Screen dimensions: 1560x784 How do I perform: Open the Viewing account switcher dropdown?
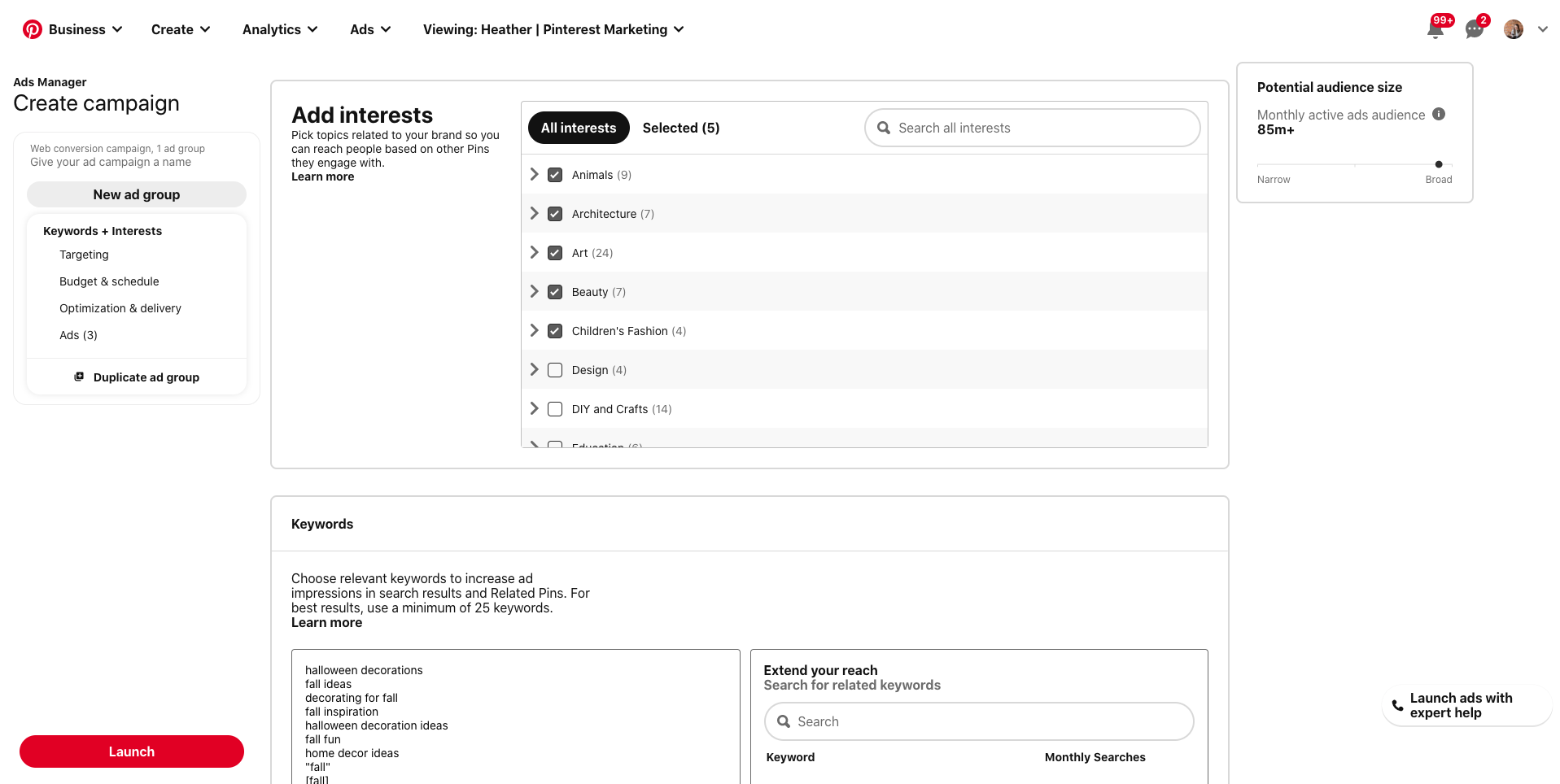point(552,29)
